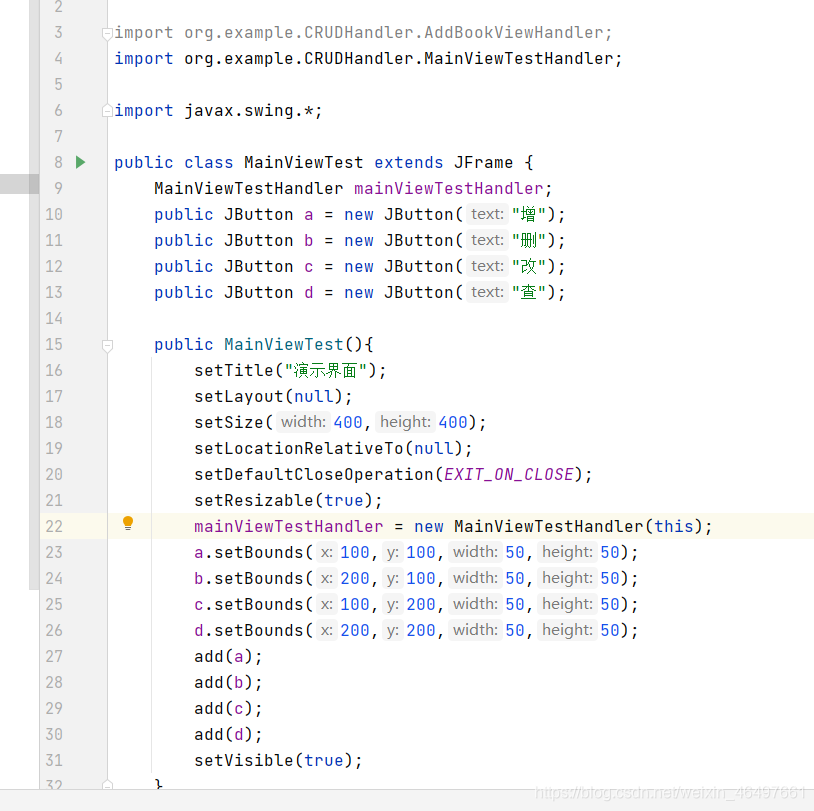Click the mainViewTestHandler field declaration
The height and width of the screenshot is (811, 814).
449,188
